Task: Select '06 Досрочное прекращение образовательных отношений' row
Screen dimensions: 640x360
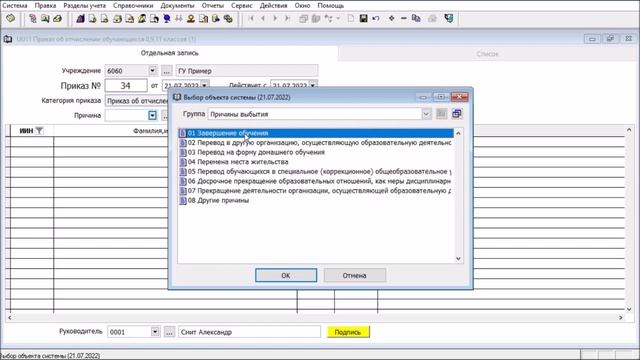Action: (316, 181)
